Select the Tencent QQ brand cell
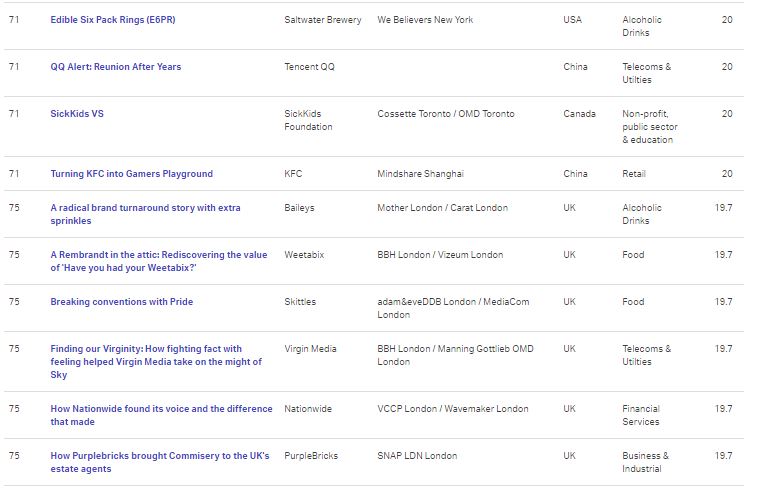Screen dimensions: 766x488 tap(310, 66)
